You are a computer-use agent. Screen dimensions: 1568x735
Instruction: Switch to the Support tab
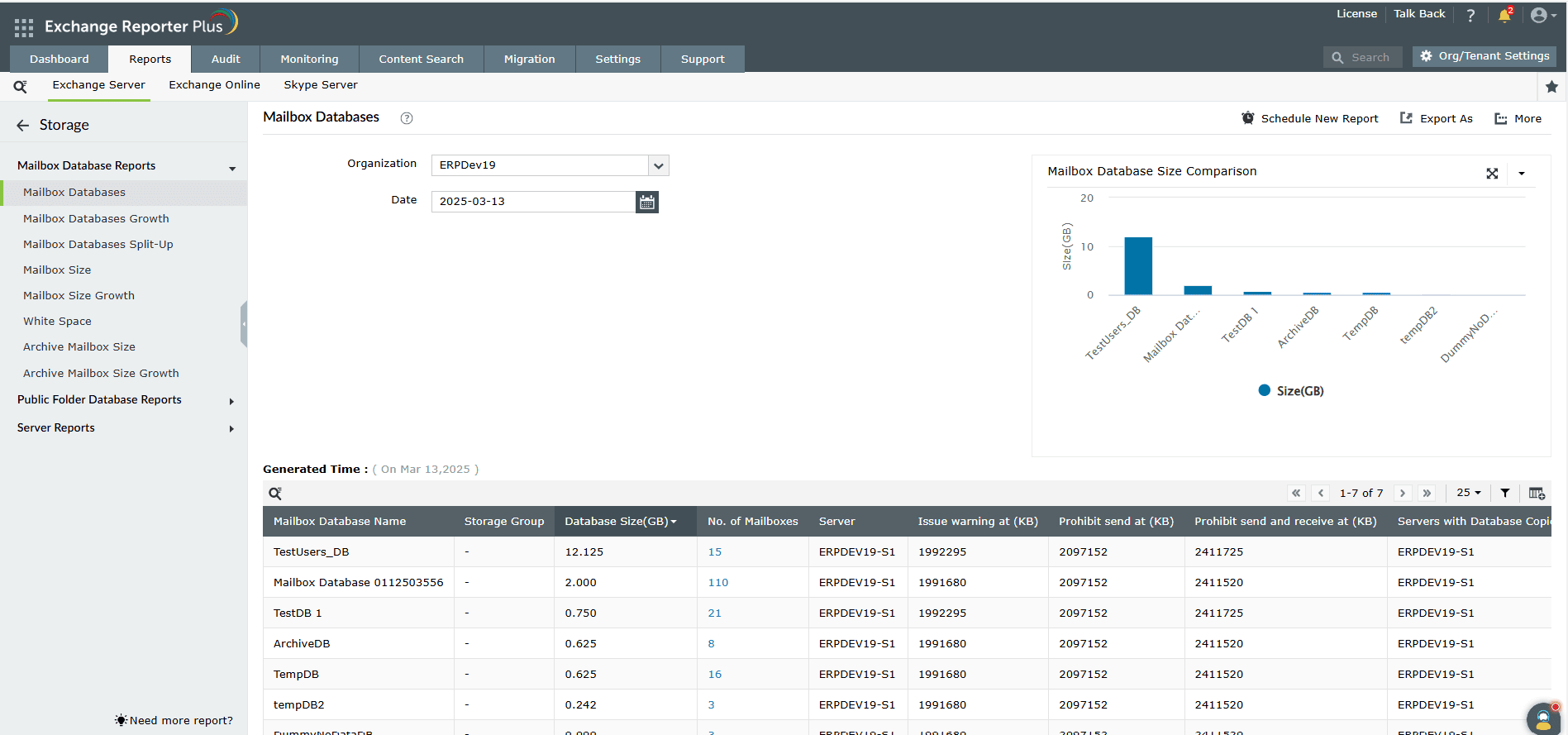(703, 59)
